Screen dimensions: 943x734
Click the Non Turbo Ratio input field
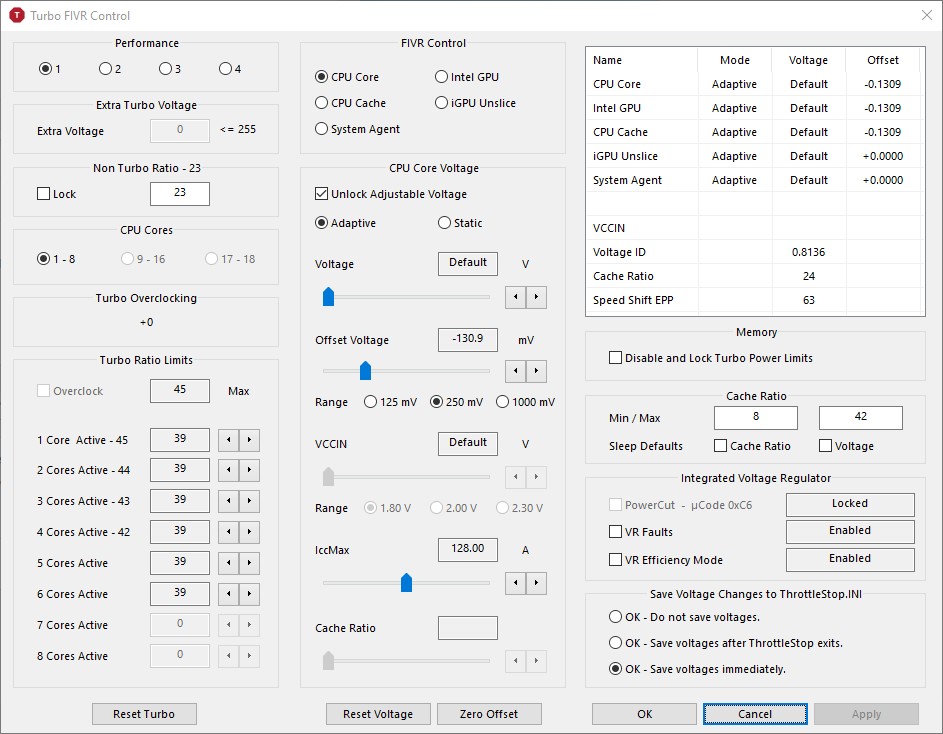pos(180,193)
